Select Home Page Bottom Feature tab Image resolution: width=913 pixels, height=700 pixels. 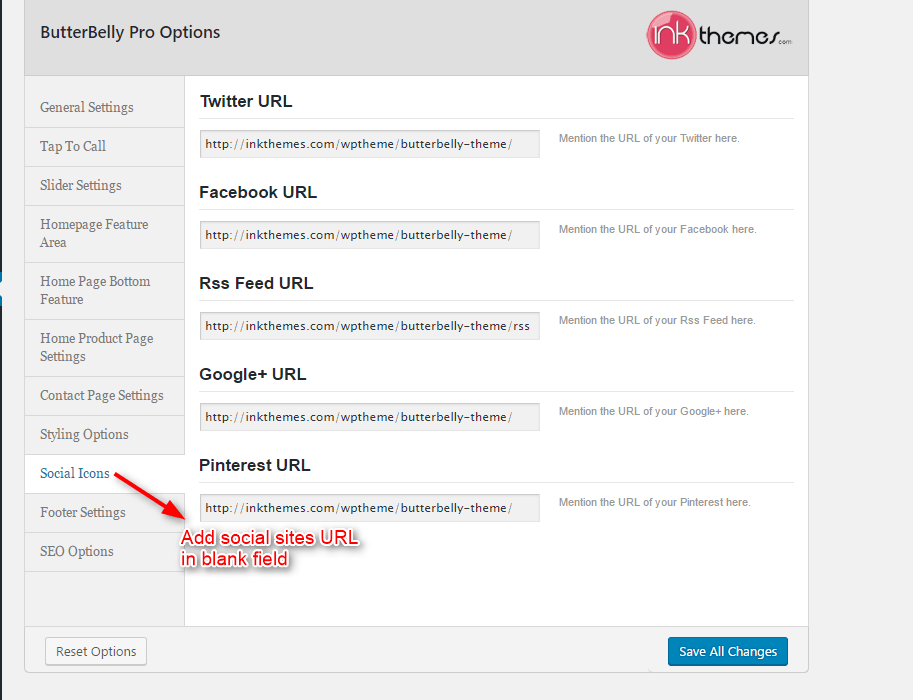click(104, 291)
